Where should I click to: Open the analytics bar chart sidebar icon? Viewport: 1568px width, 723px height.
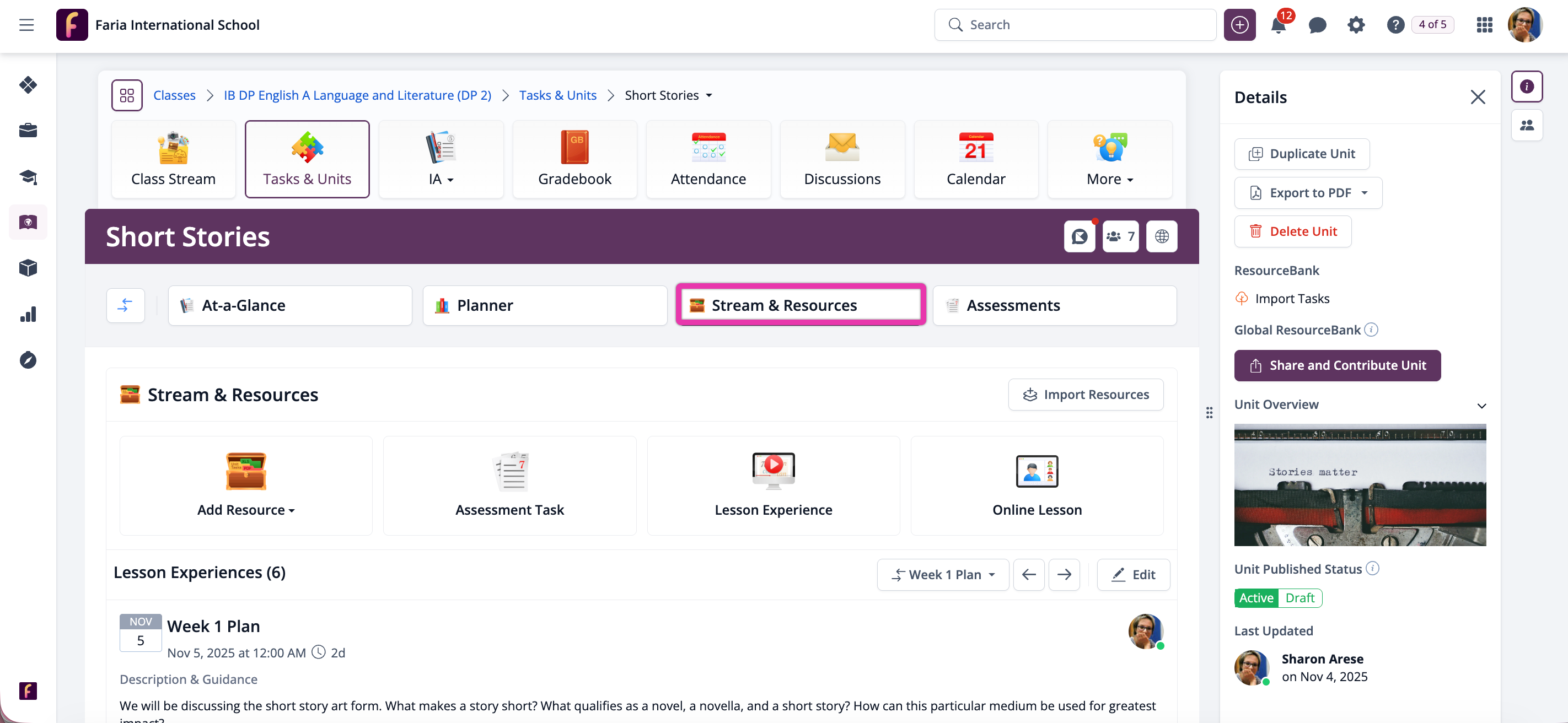28,314
